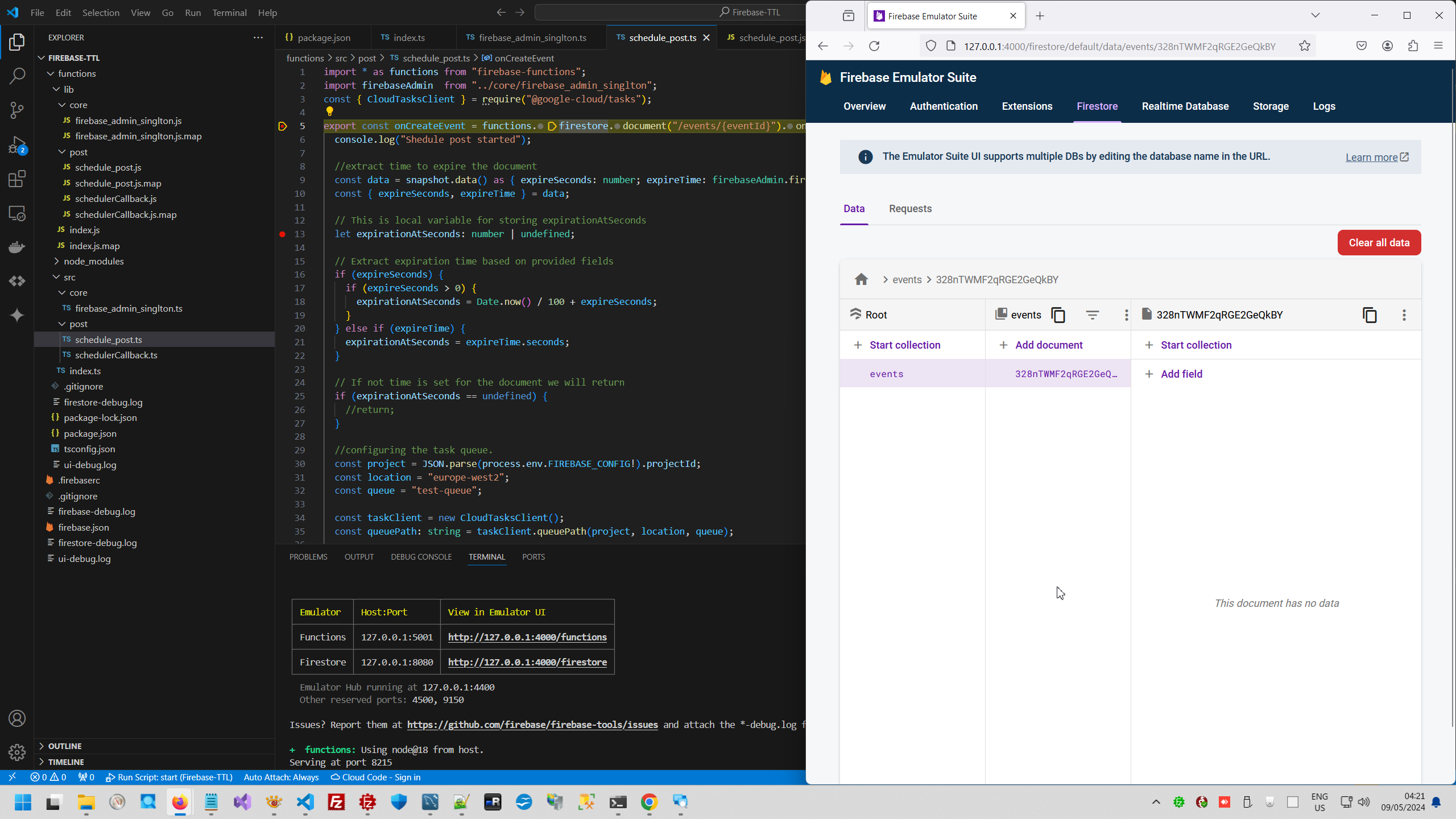Expand the OUTLINE section
The width and height of the screenshot is (1456, 819).
[65, 746]
